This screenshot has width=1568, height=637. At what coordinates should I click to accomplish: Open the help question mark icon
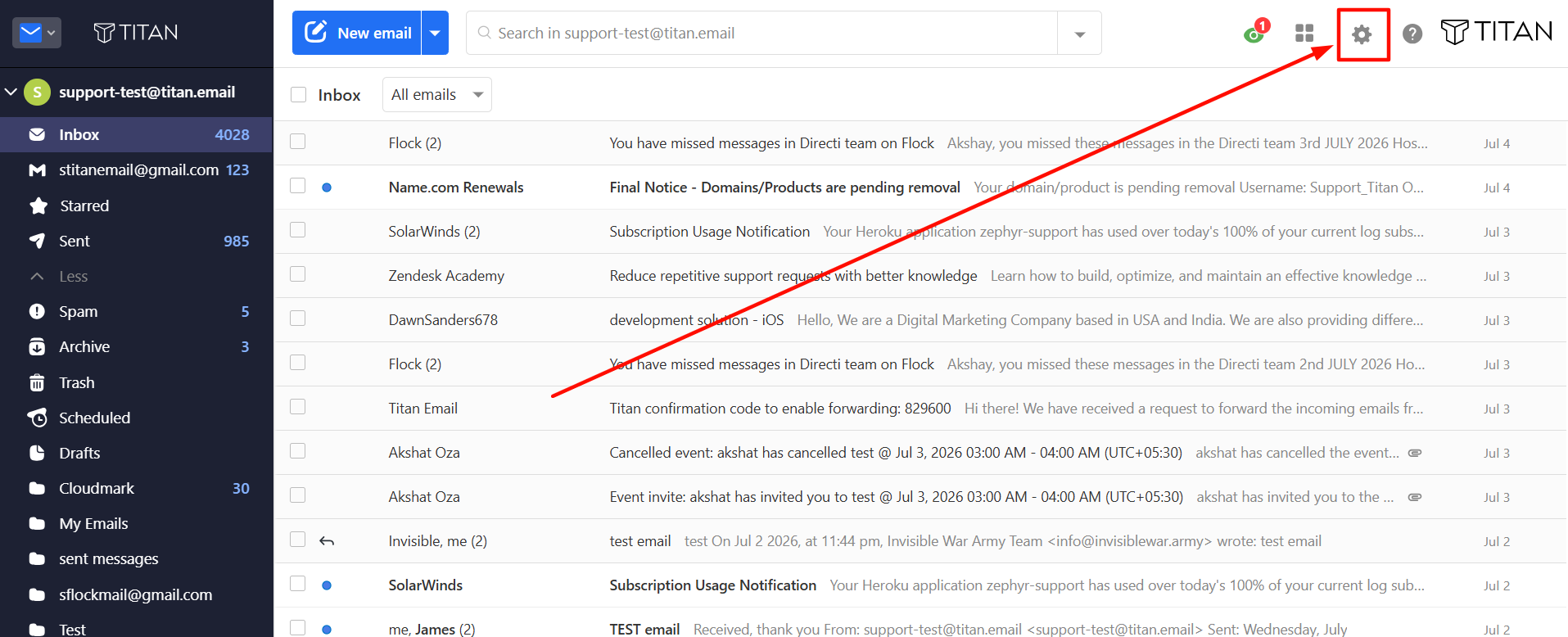(1412, 34)
